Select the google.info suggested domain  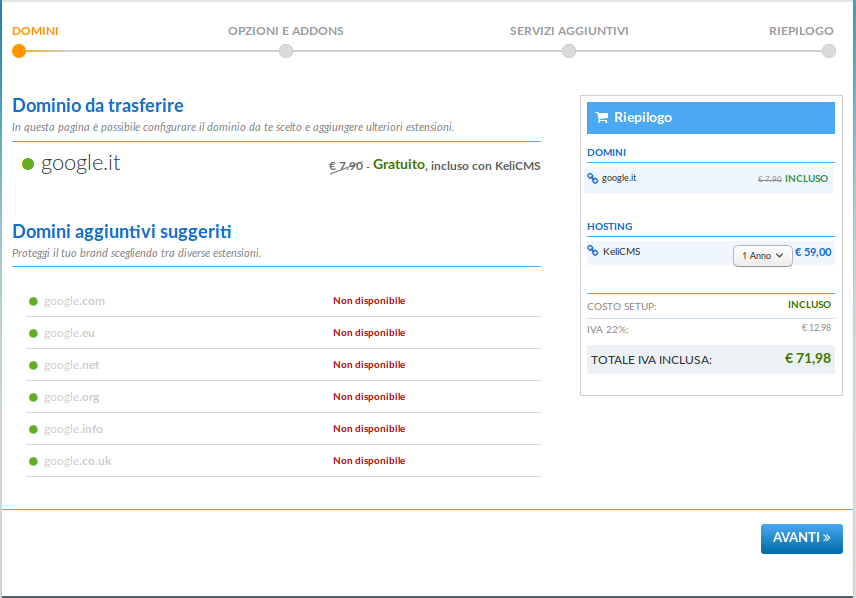pyautogui.click(x=73, y=429)
